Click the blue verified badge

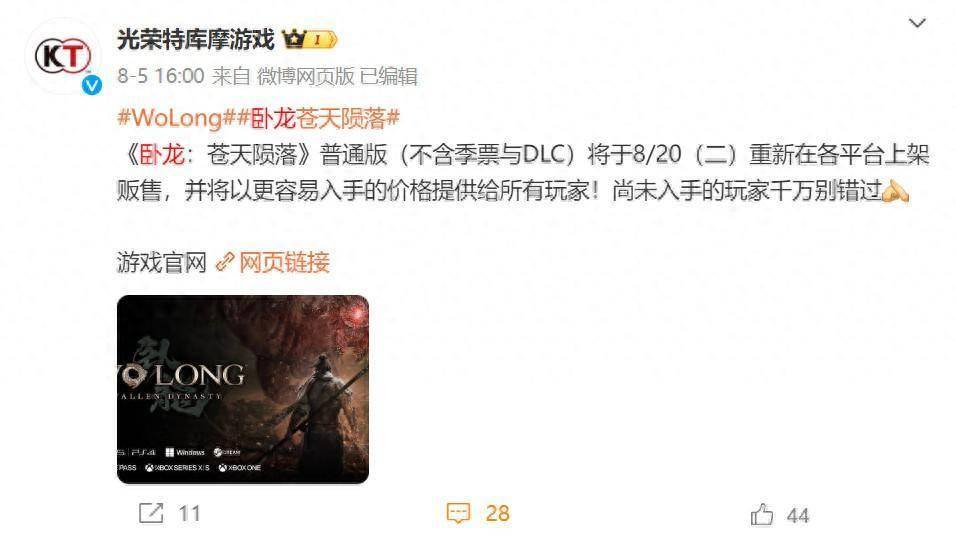tap(92, 86)
